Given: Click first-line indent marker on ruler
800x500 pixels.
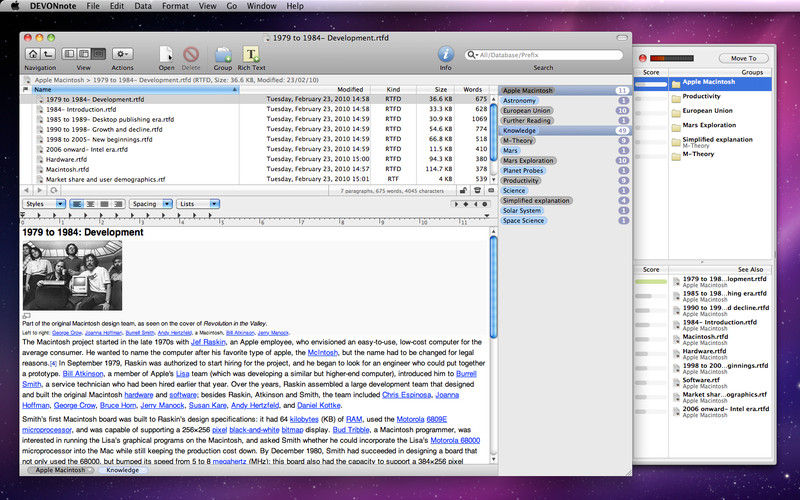Looking at the screenshot, I should coord(22,215).
